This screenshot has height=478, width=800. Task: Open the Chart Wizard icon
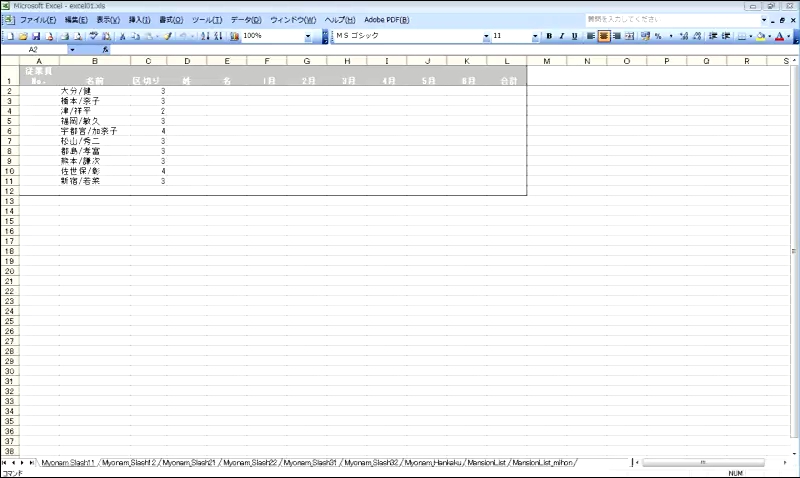click(234, 36)
